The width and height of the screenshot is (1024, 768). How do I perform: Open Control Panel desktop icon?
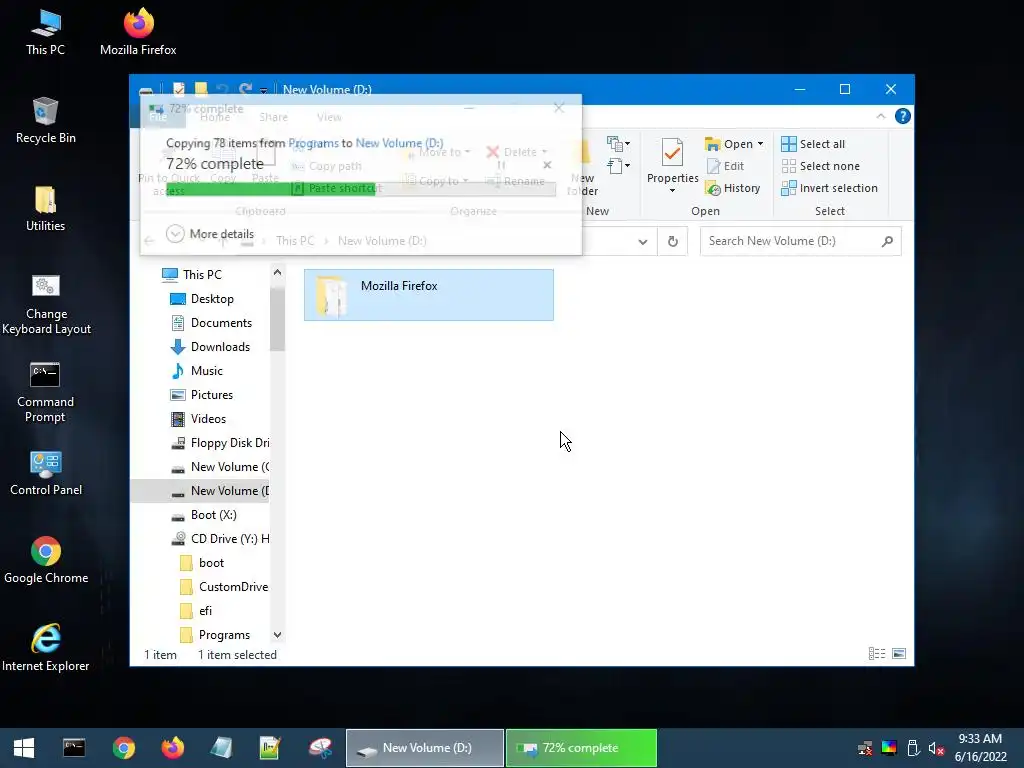point(46,473)
